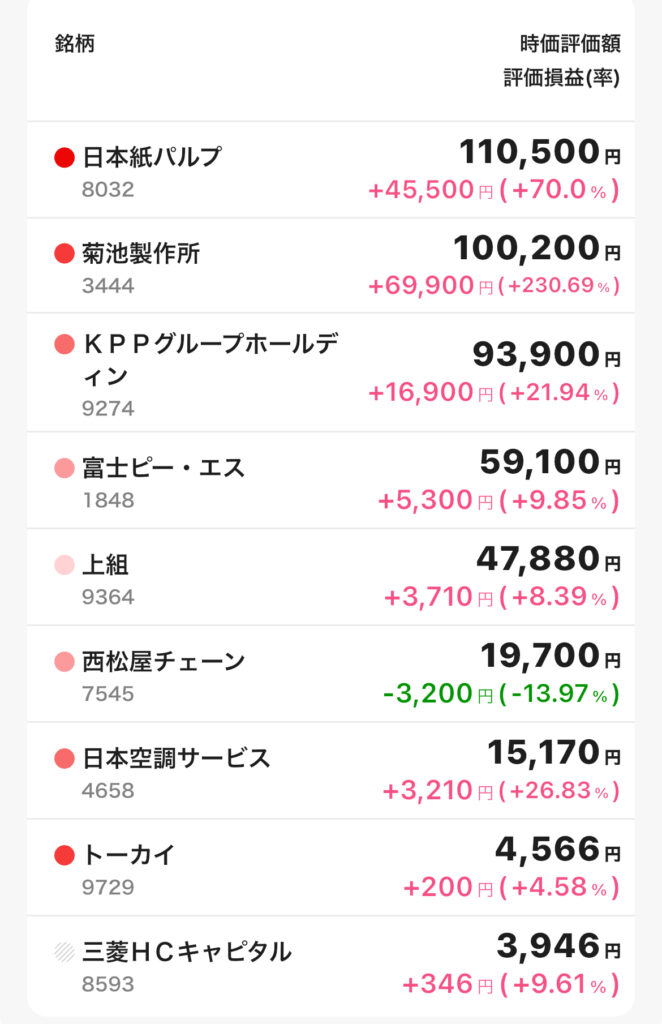
Task: Tap the -3,200円 loss figure
Action: pyautogui.click(x=437, y=694)
